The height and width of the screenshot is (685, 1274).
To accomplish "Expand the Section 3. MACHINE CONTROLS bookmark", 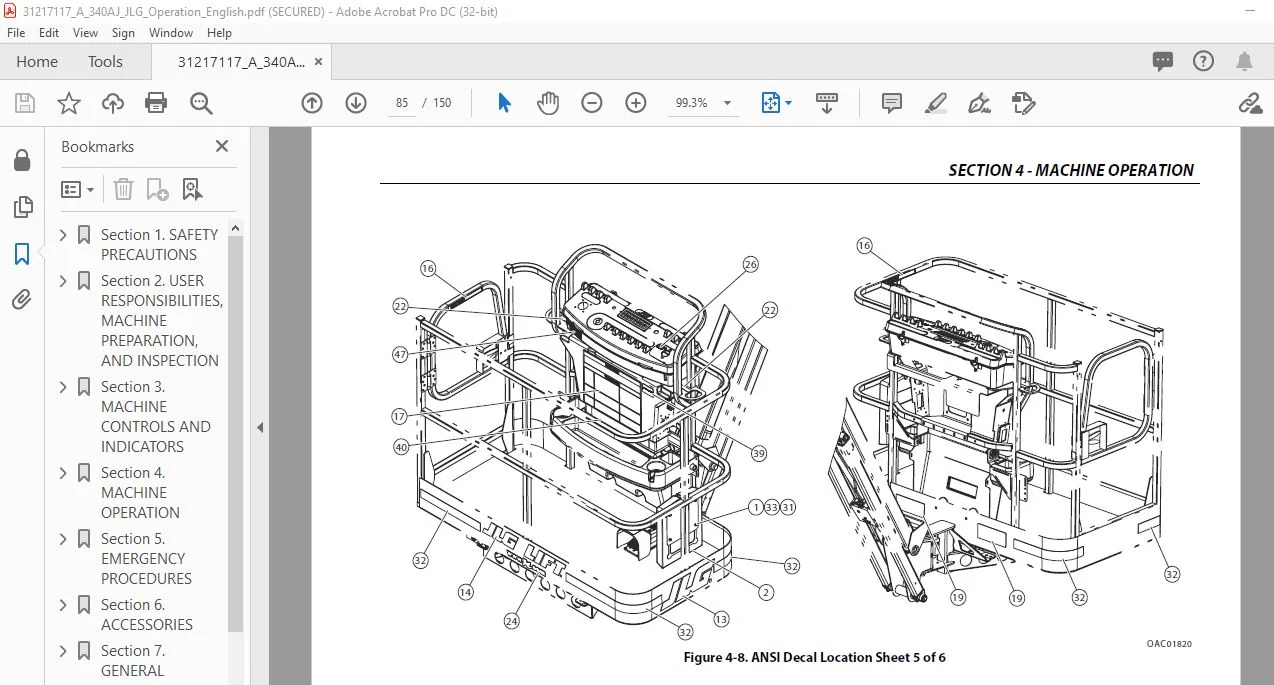I will tap(64, 387).
